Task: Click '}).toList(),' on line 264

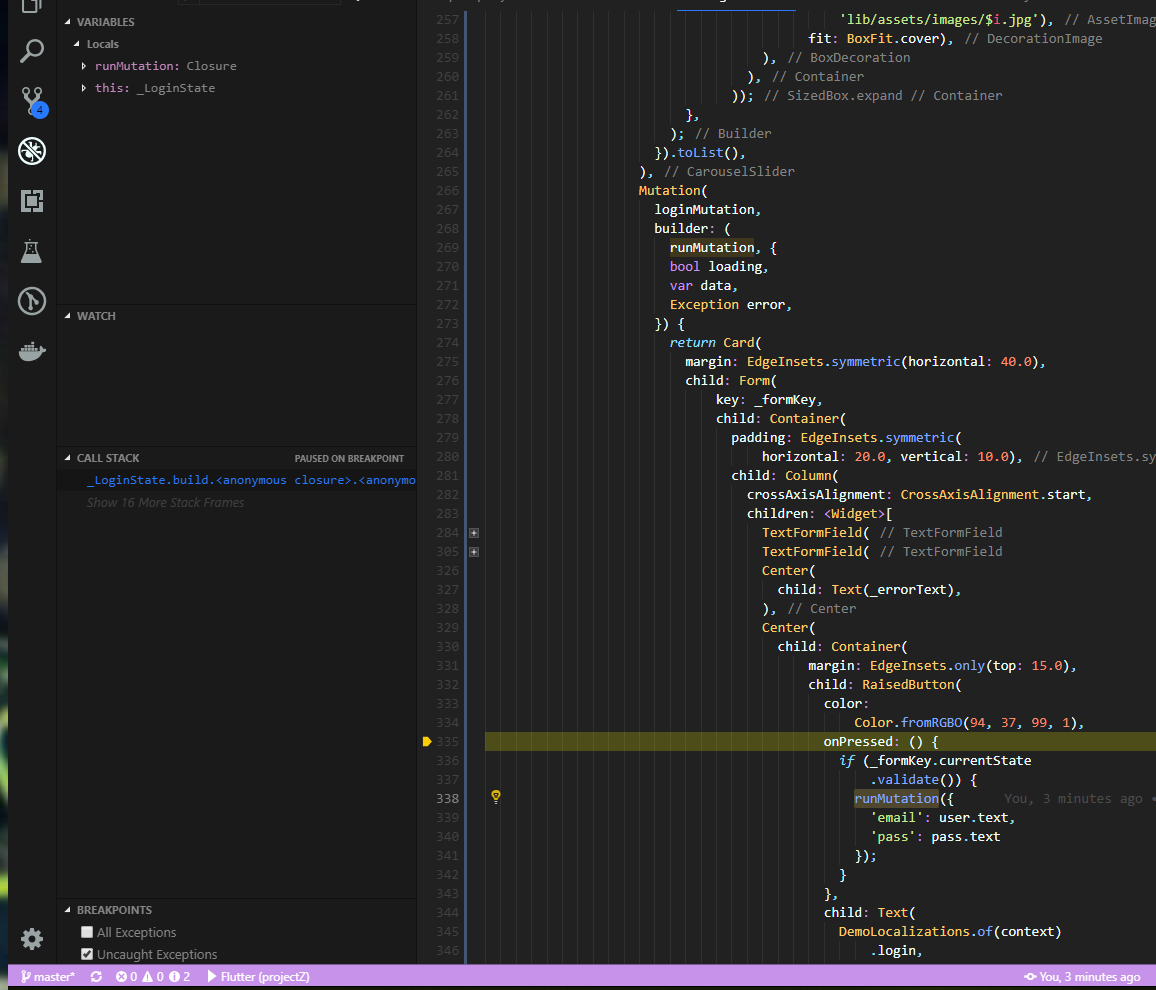Action: (x=700, y=153)
